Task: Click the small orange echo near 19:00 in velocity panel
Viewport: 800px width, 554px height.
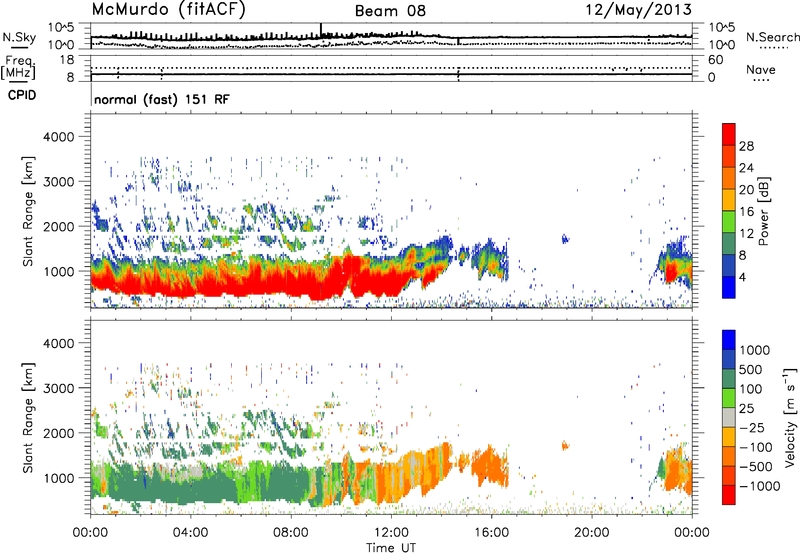Action: [565, 445]
